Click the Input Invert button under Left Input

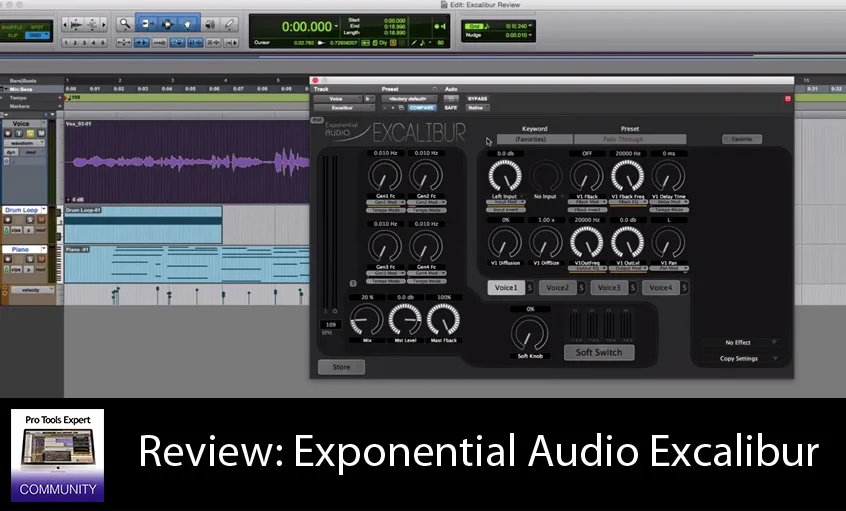tap(506, 209)
